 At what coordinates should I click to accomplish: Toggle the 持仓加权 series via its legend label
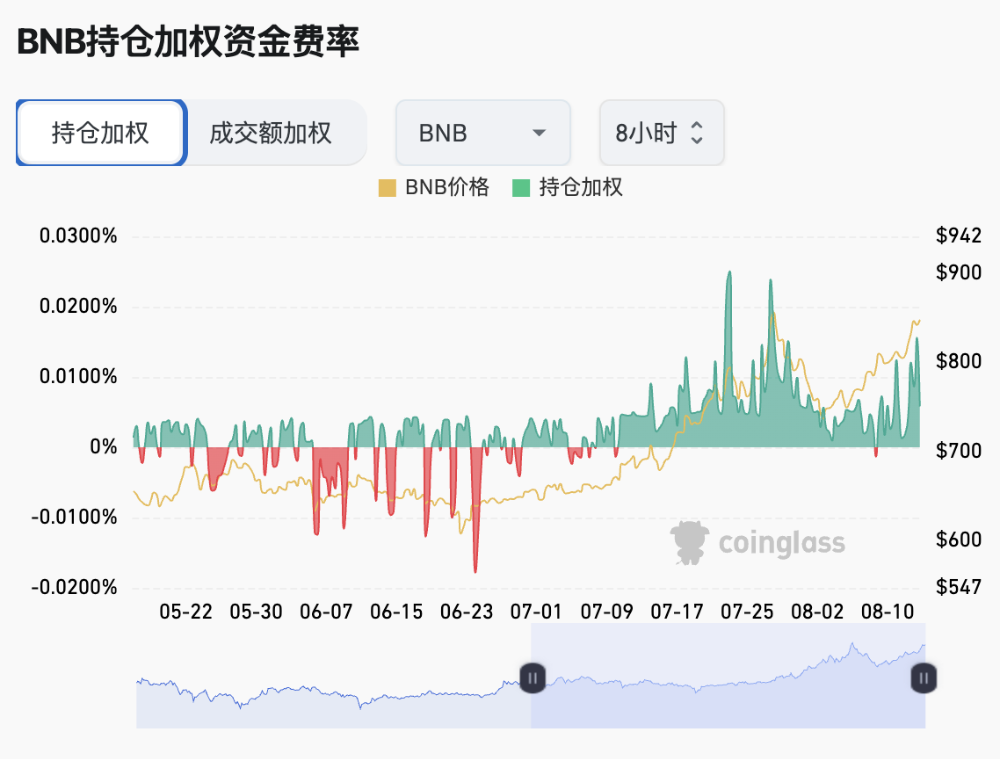[580, 187]
